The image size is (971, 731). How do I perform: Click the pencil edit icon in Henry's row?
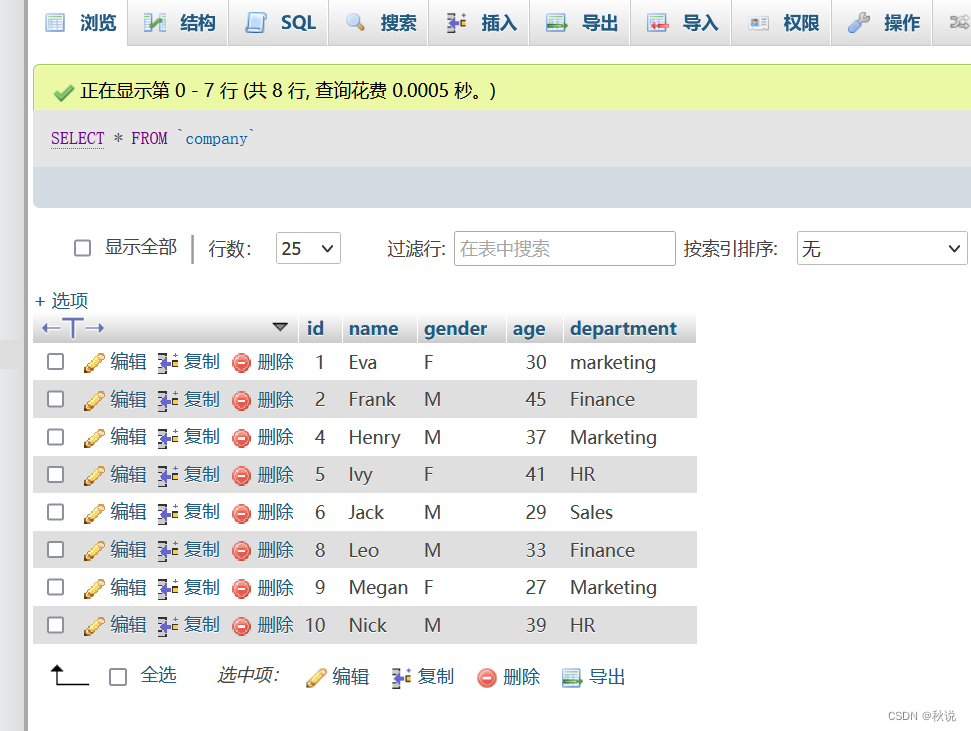point(94,438)
